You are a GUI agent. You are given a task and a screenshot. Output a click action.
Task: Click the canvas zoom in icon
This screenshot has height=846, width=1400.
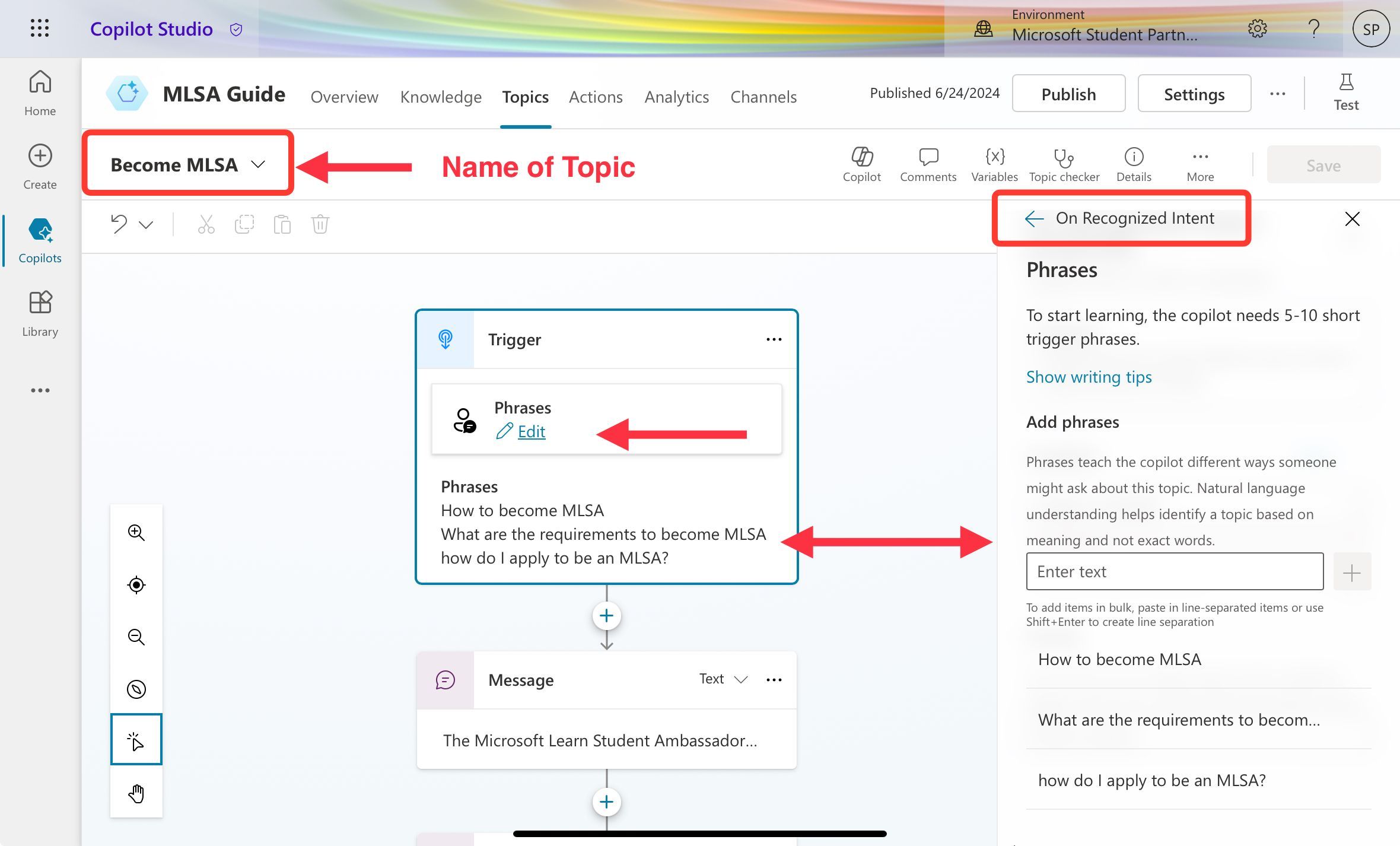click(x=136, y=532)
